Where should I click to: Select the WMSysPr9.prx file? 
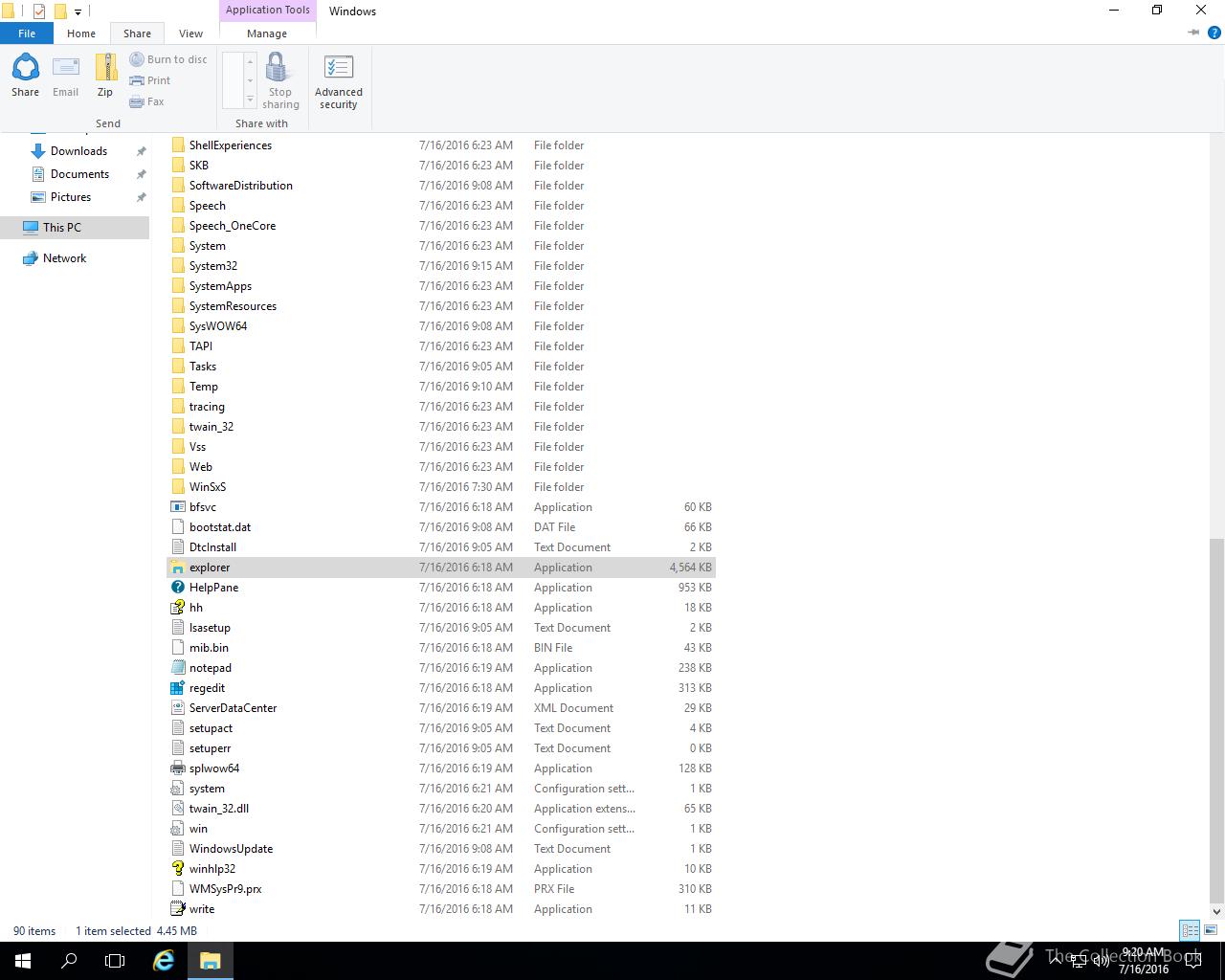(x=441, y=889)
